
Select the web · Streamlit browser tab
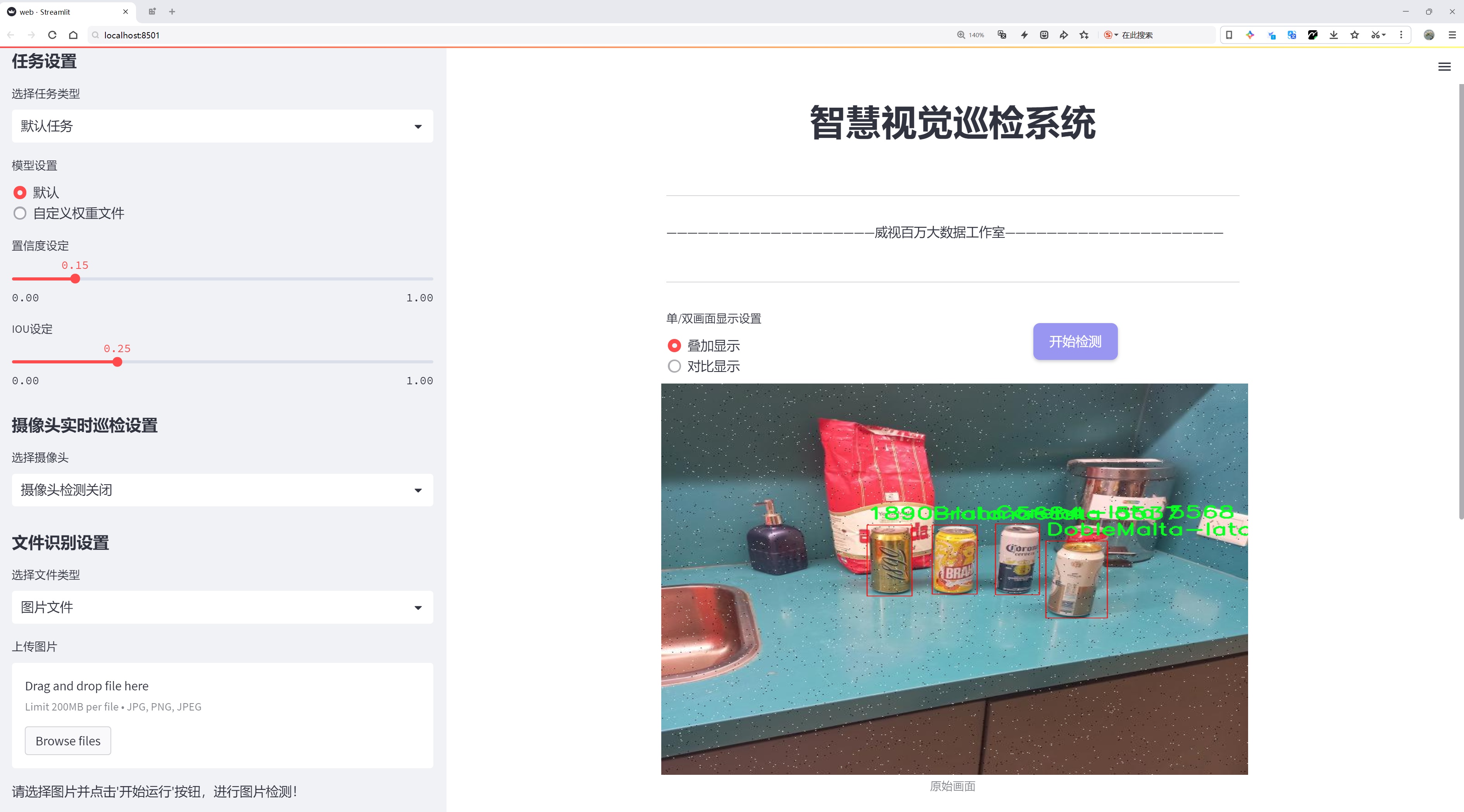(68, 12)
